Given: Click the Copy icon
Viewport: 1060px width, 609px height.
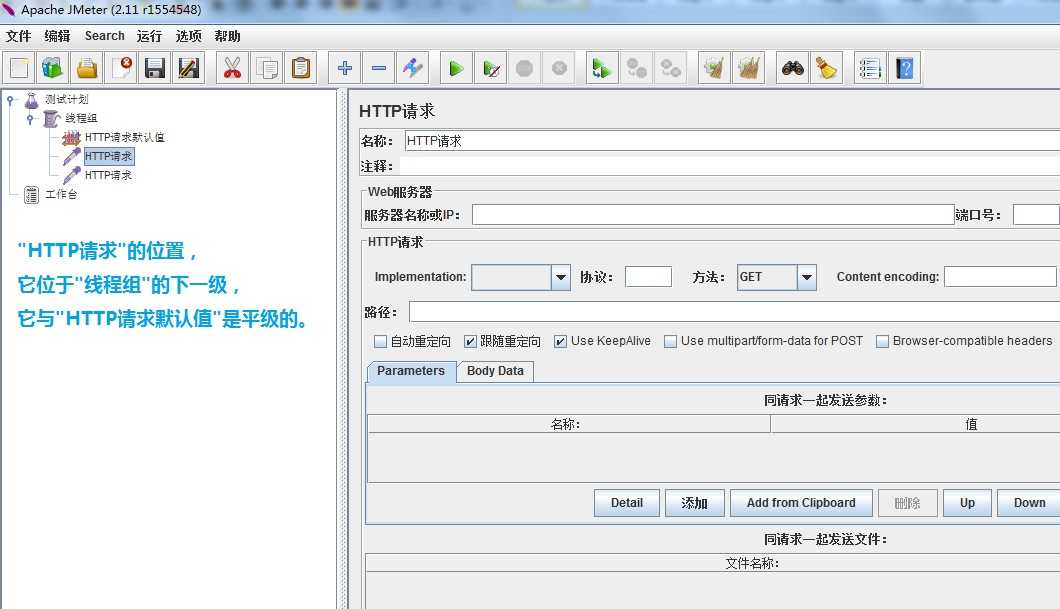Looking at the screenshot, I should pyautogui.click(x=266, y=68).
